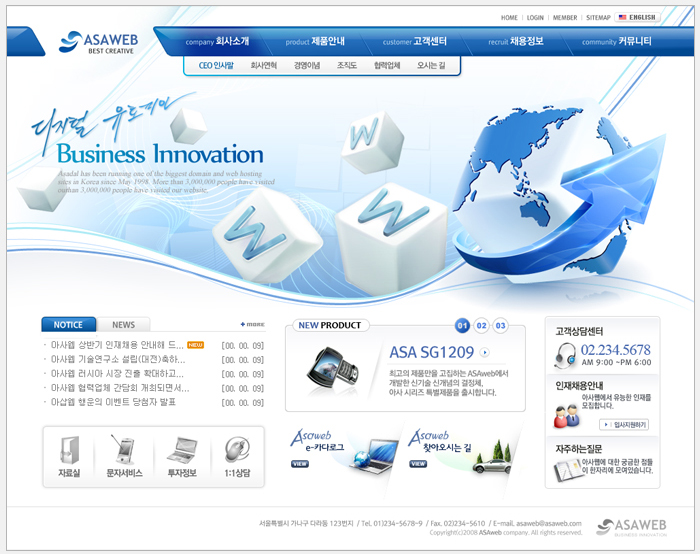This screenshot has width=700, height=554.
Task: Click the ASAWEB logo in header
Action: coord(99,41)
